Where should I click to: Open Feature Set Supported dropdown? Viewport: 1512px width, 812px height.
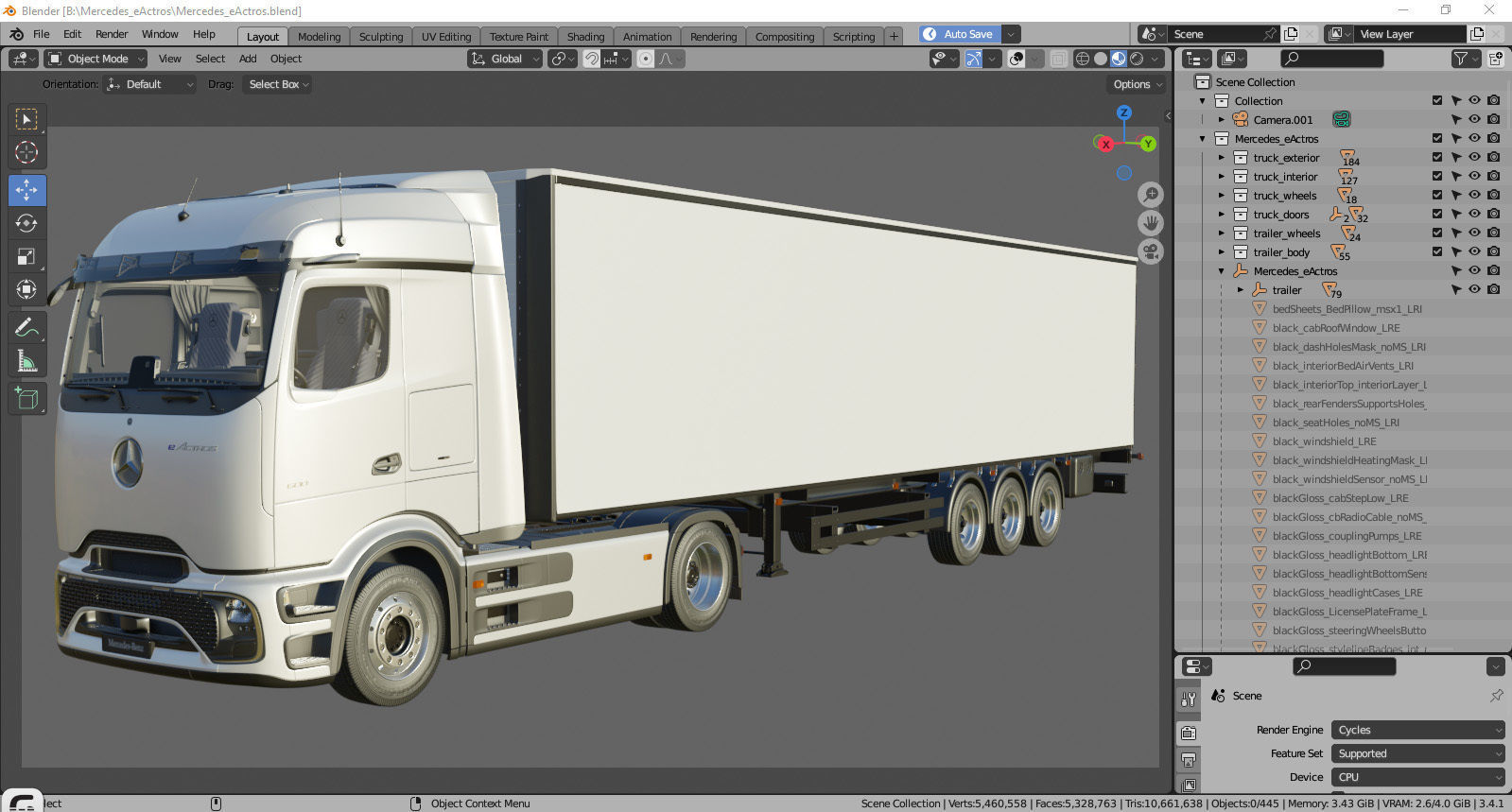1417,753
